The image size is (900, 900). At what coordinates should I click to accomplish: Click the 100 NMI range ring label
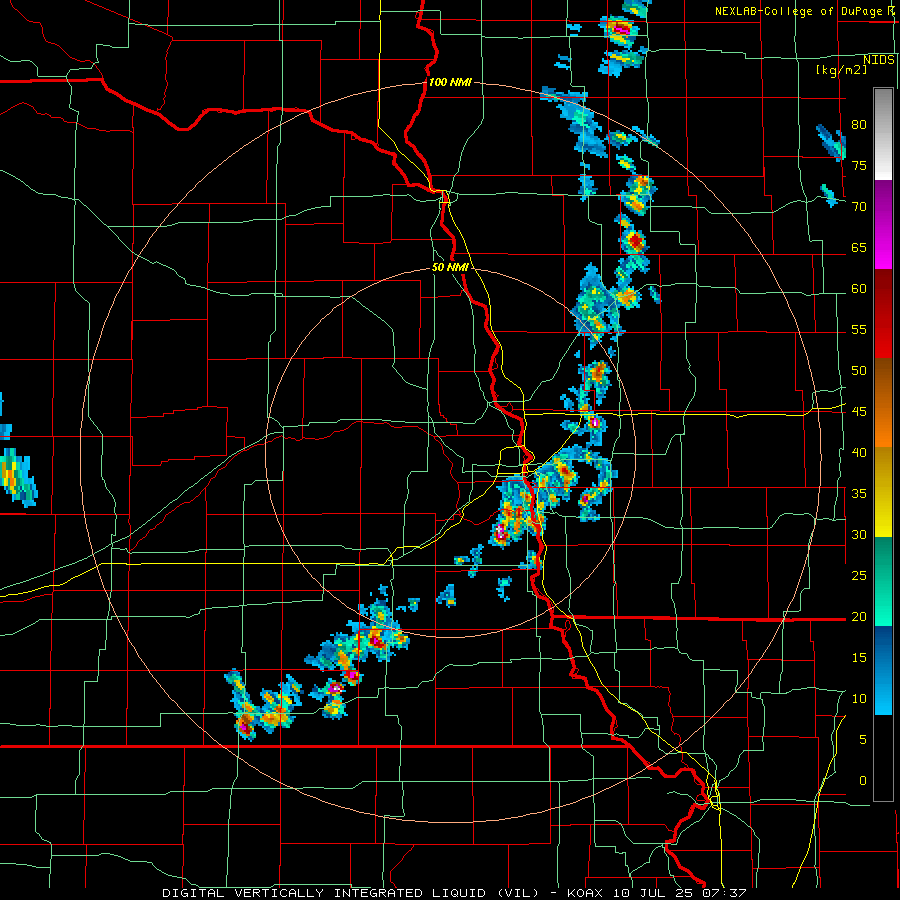[x=450, y=82]
